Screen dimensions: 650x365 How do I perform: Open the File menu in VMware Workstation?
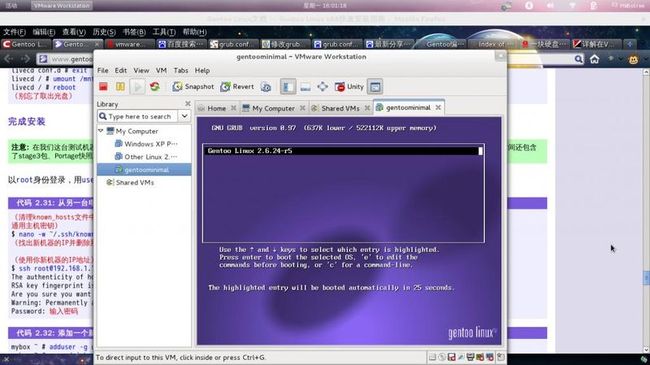(102, 71)
